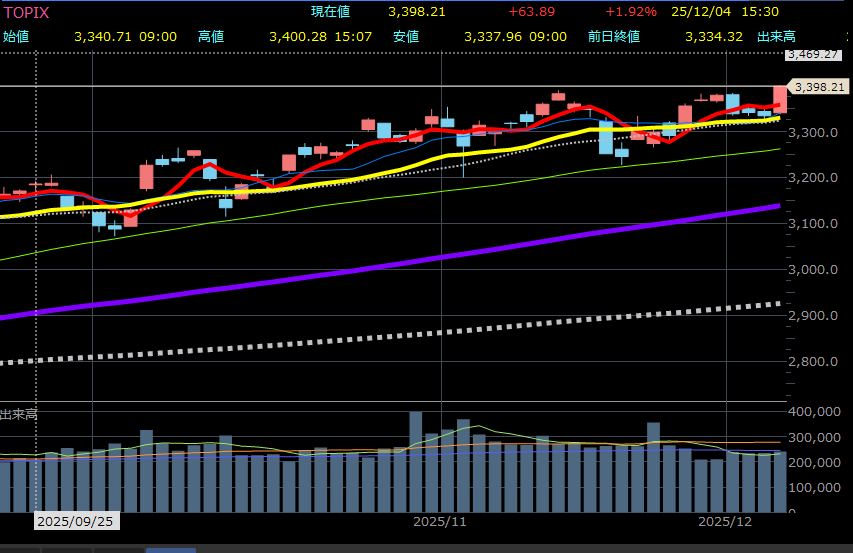Select the 始値 opening price label
Image resolution: width=853 pixels, height=553 pixels.
click(x=16, y=36)
